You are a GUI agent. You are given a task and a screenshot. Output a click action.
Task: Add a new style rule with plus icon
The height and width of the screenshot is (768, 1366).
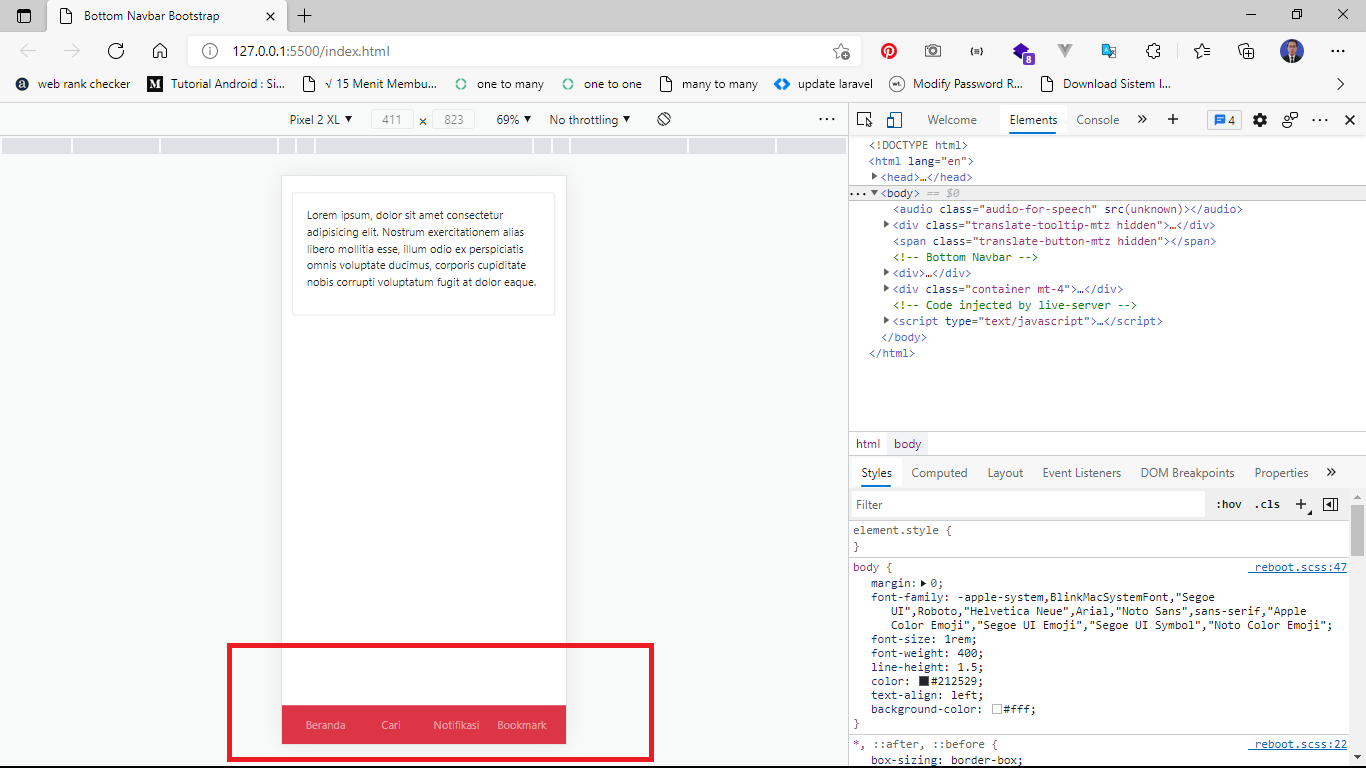(1300, 504)
